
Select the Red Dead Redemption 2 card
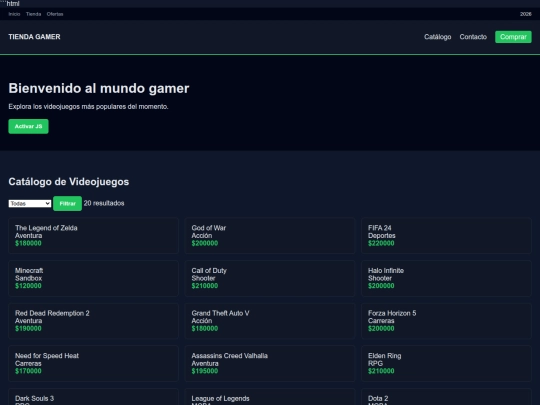[93, 321]
